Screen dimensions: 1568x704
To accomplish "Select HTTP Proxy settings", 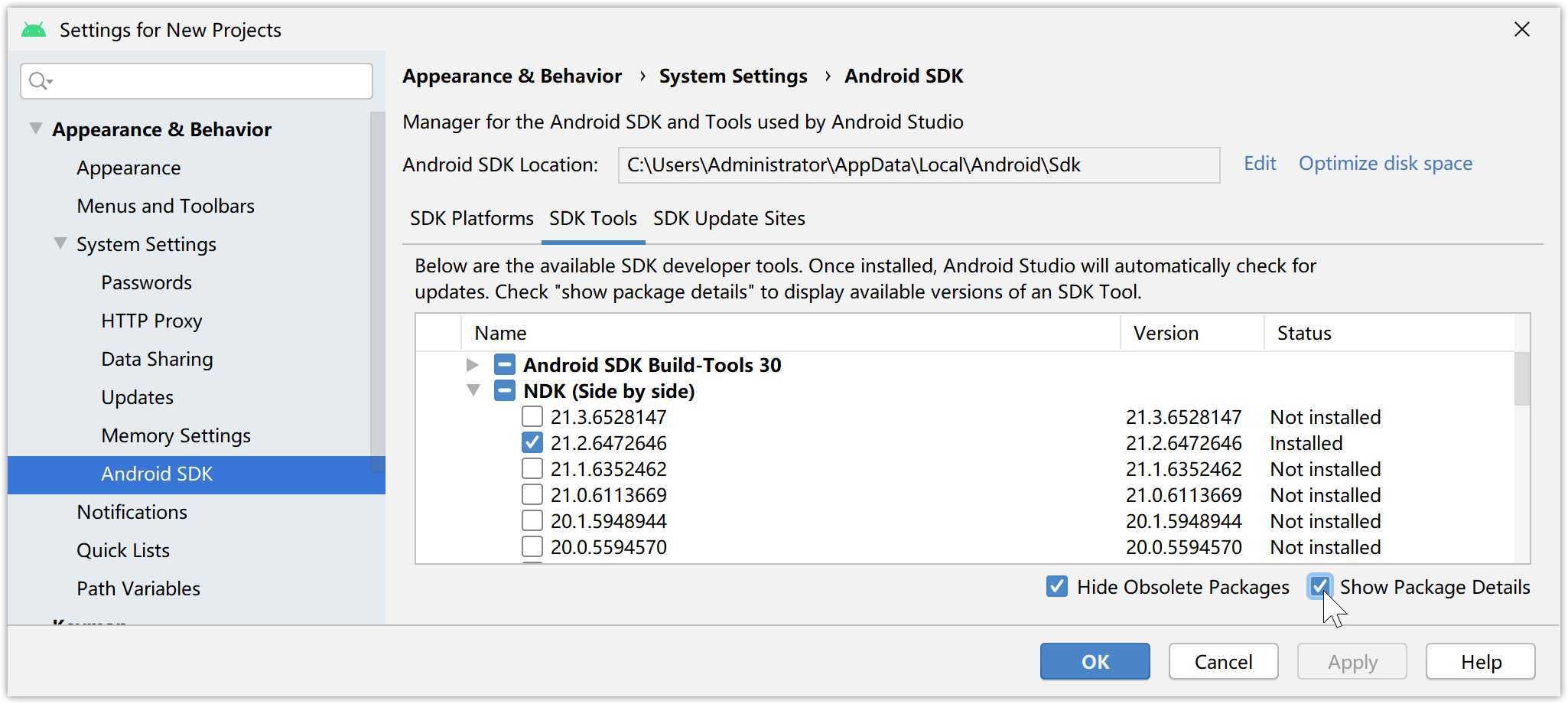I will (151, 321).
